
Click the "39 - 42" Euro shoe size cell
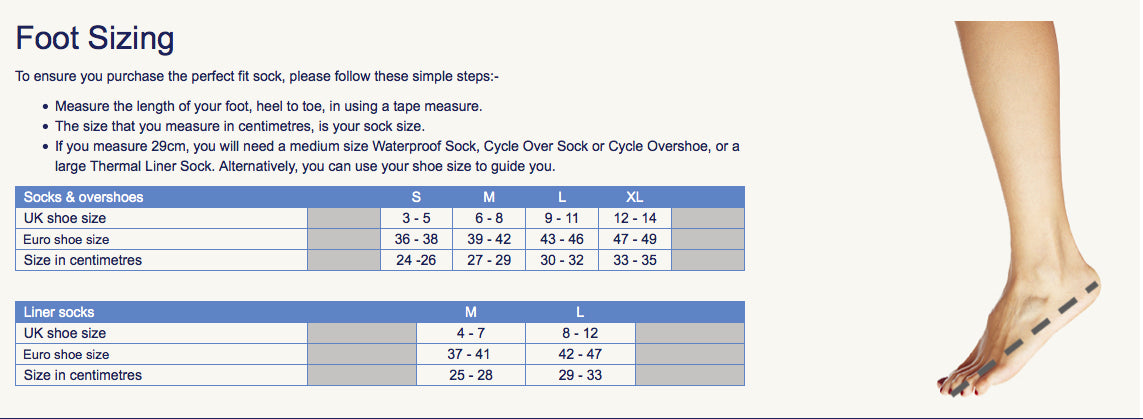click(489, 239)
